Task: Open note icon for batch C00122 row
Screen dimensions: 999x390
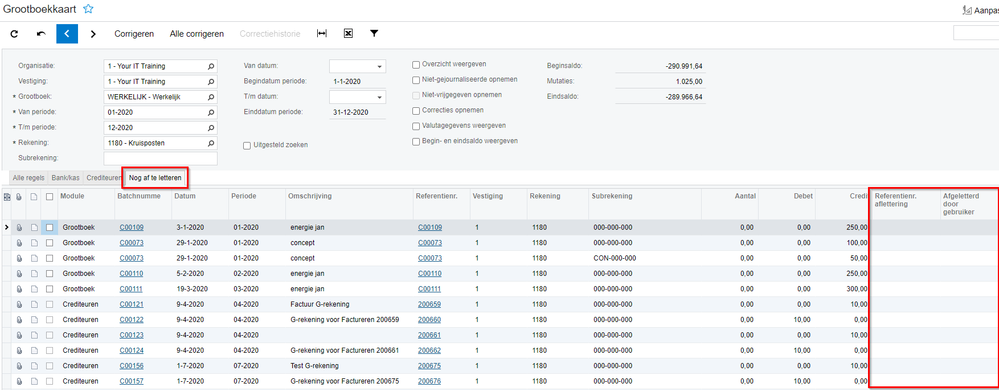Action: coord(34,319)
